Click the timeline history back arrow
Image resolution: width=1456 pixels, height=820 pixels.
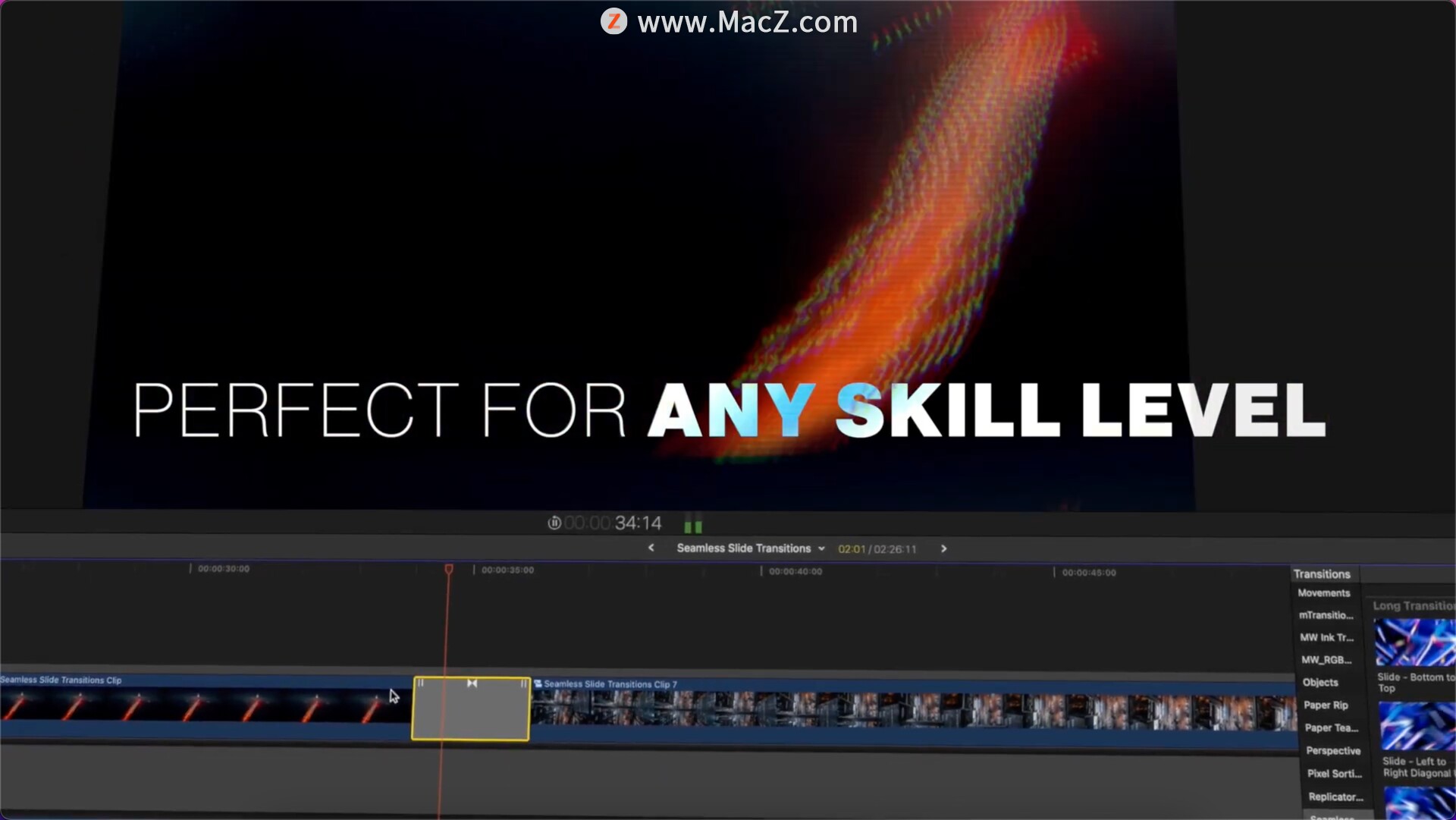651,548
